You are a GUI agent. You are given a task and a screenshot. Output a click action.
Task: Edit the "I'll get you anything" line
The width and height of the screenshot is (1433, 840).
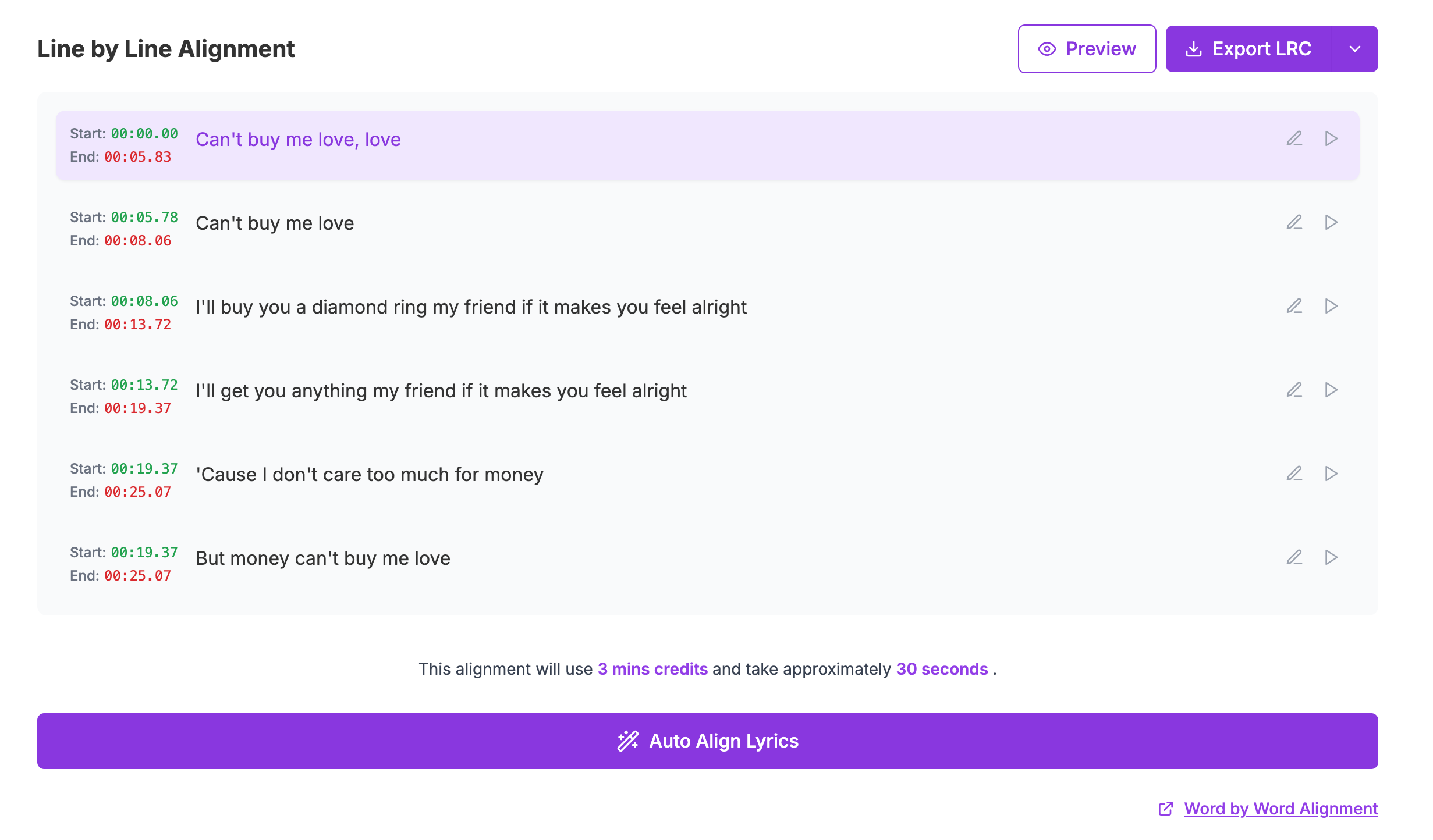pyautogui.click(x=1294, y=390)
